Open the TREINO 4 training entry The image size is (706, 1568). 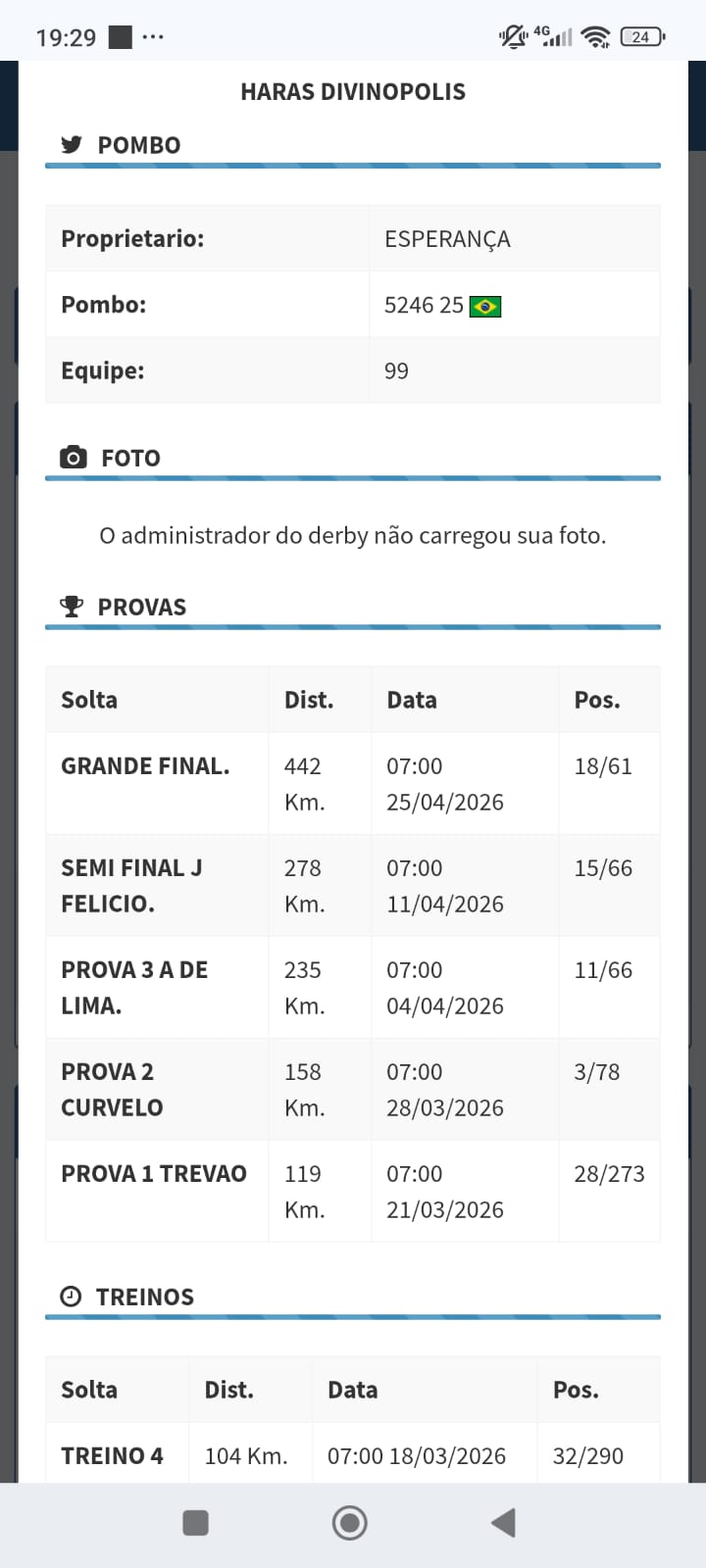[353, 1455]
